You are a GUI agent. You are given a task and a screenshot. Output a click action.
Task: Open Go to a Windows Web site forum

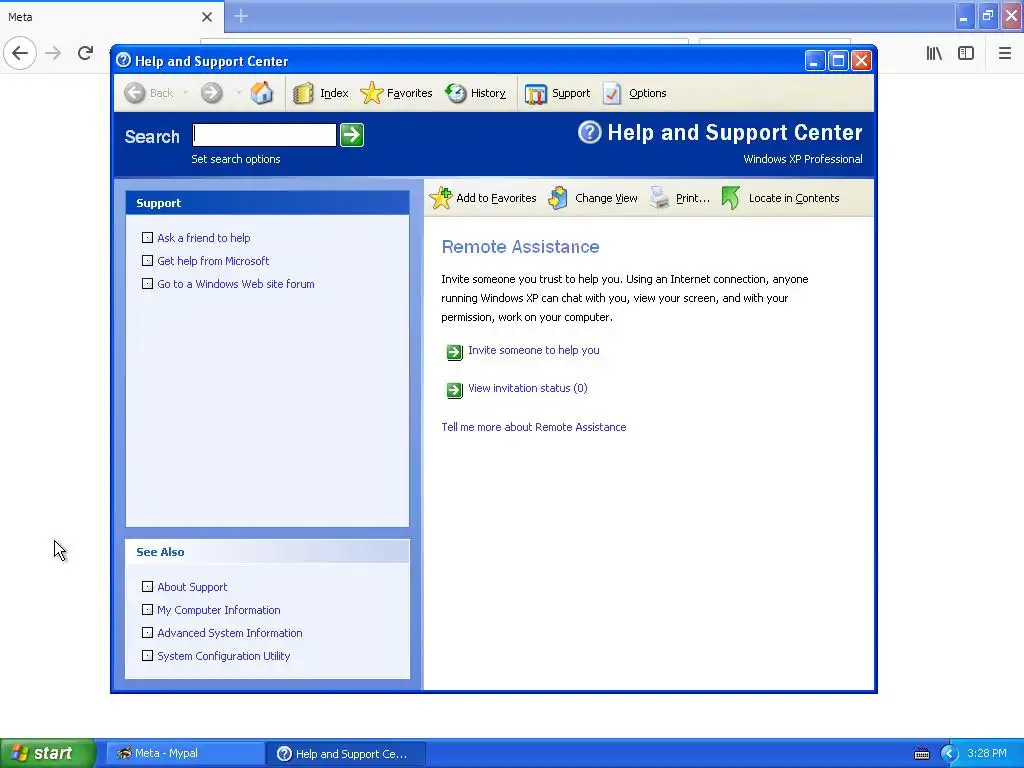tap(236, 284)
